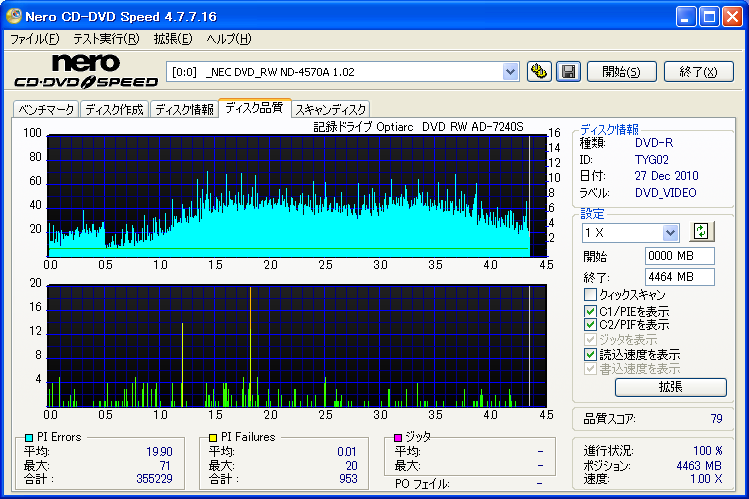Click the 品質スコア value 79

(x=717, y=419)
